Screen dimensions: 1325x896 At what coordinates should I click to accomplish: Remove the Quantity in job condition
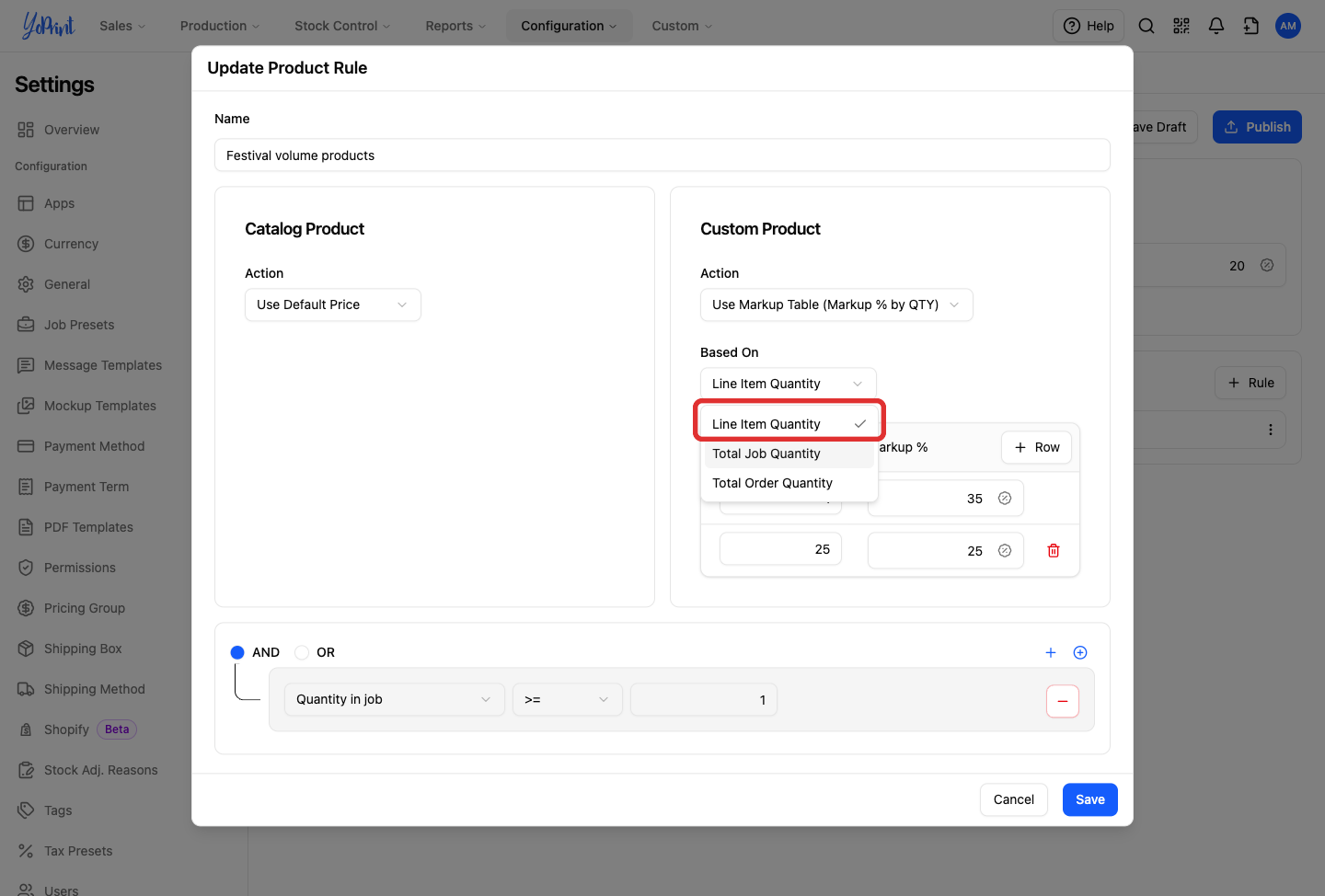(1063, 701)
